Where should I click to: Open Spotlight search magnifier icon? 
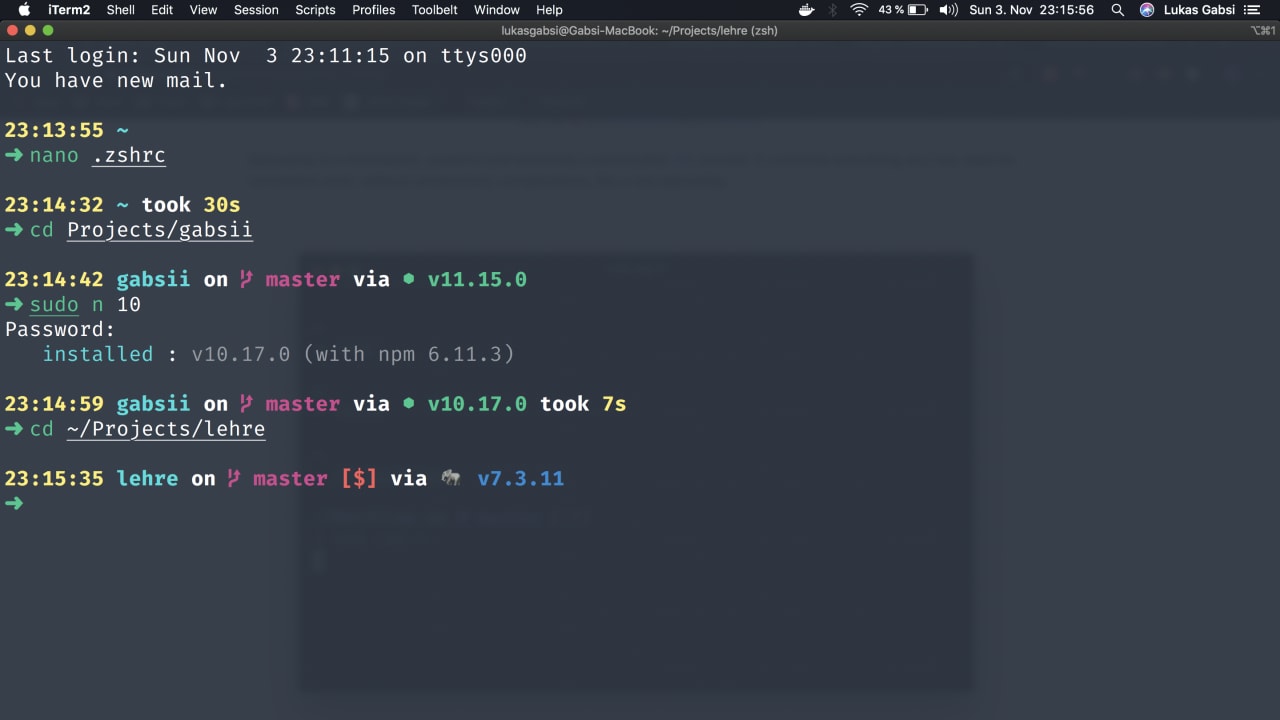[1118, 10]
